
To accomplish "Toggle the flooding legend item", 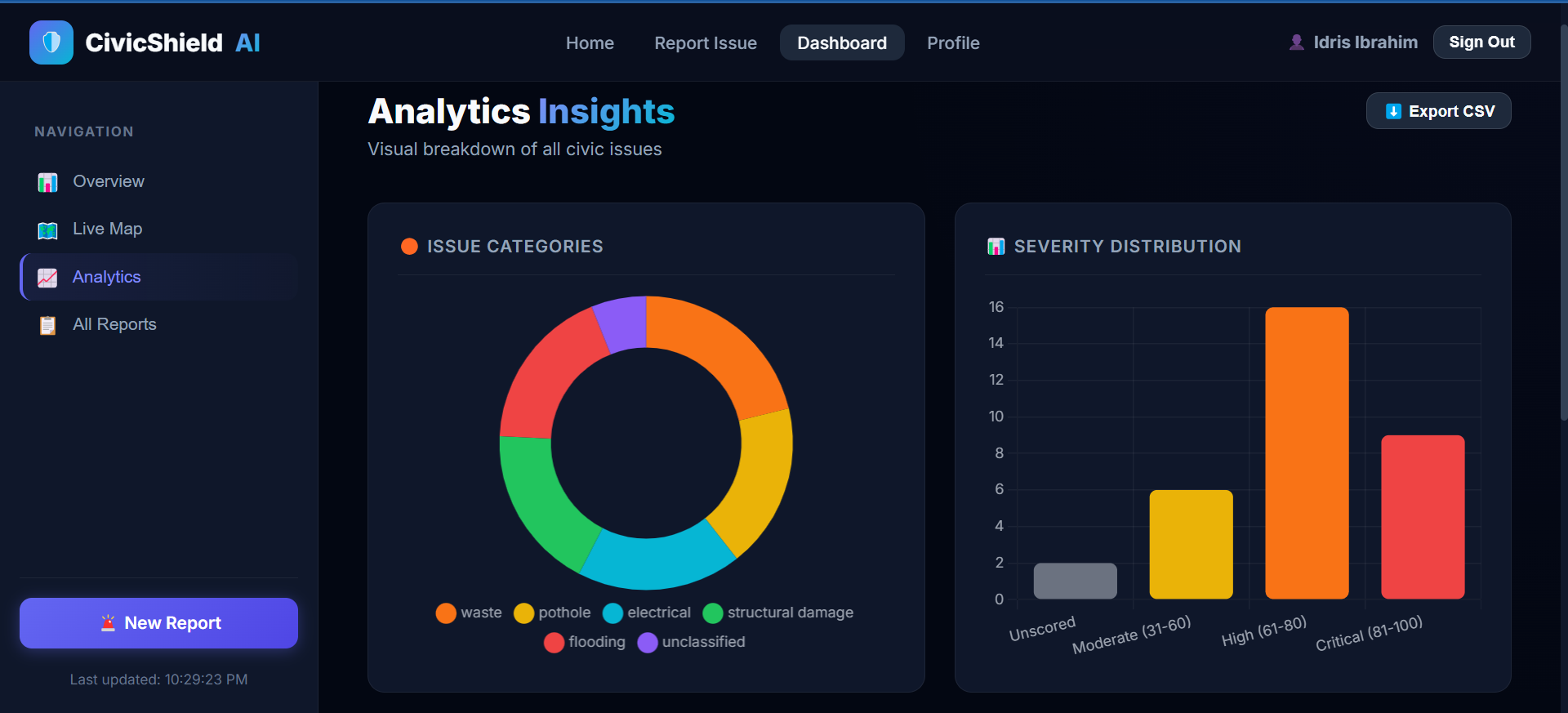I will tap(585, 642).
